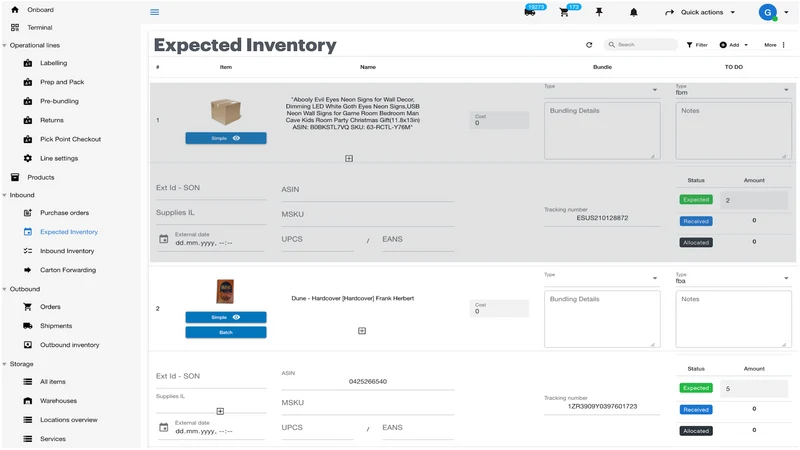This screenshot has height=450, width=800.
Task: Click the Expected status badge for item 1
Action: click(696, 199)
